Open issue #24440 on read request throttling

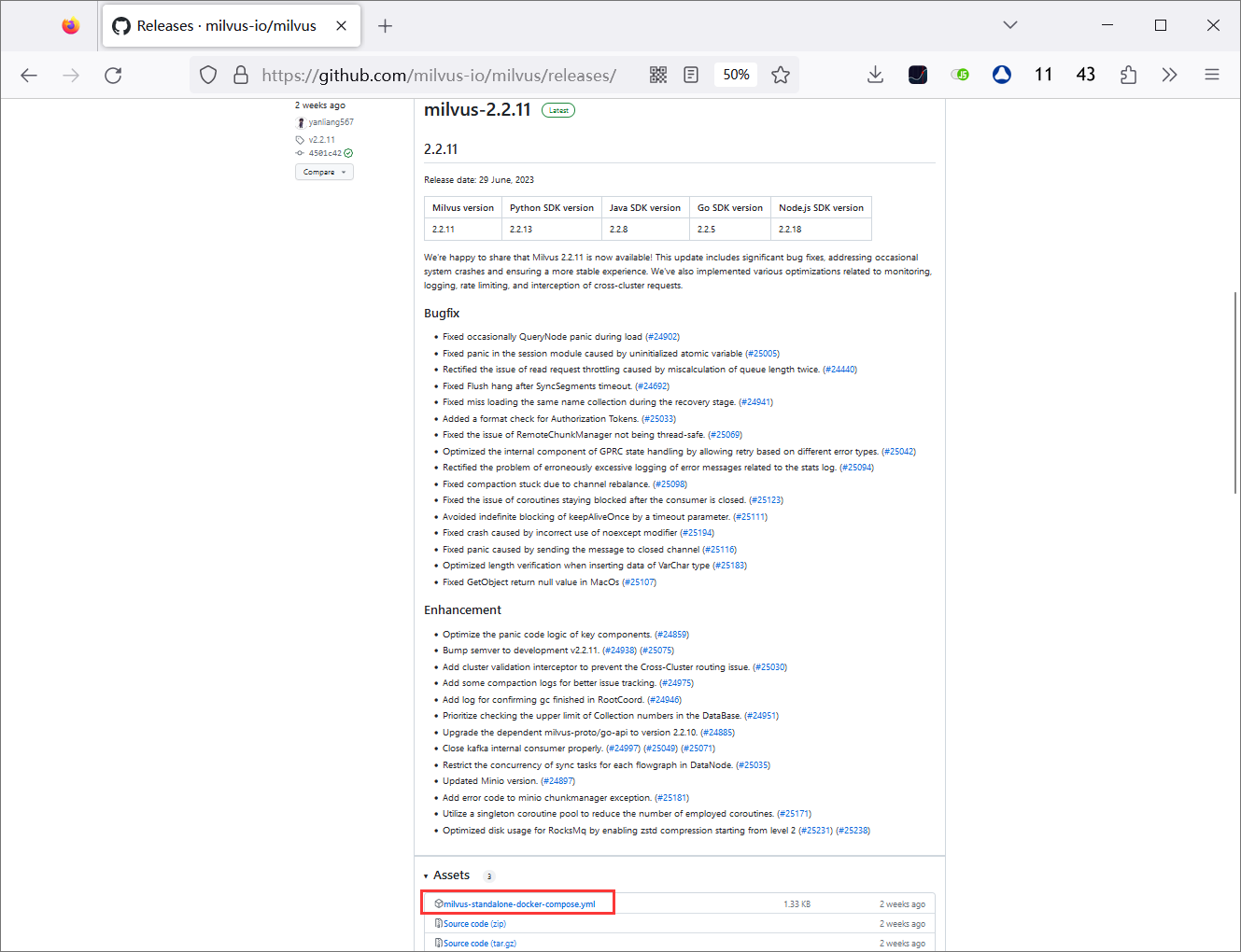(x=840, y=370)
